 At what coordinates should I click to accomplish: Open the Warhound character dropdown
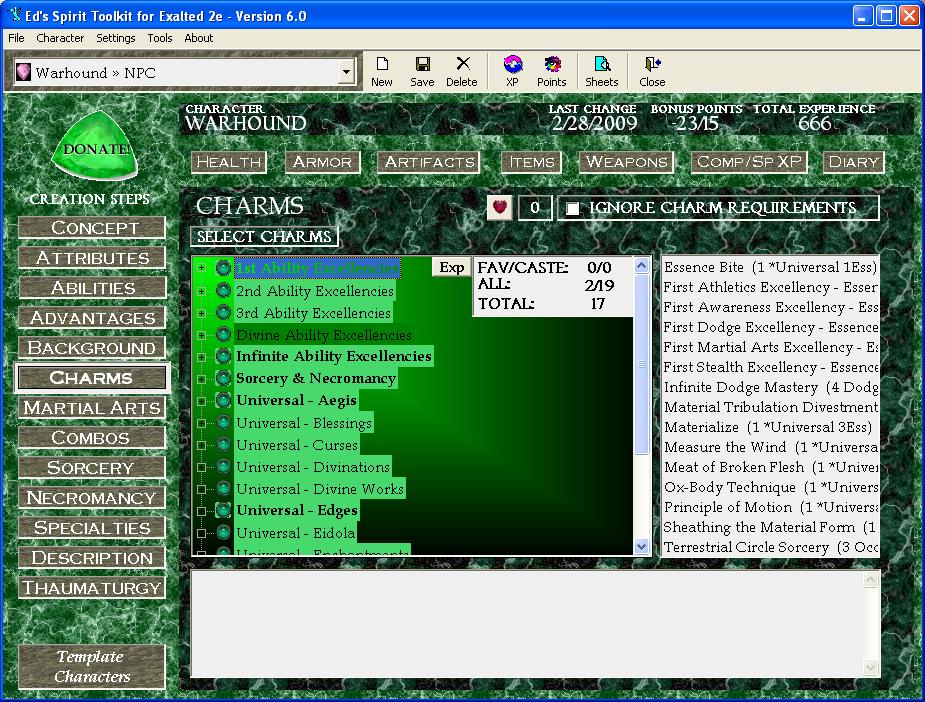(x=347, y=72)
